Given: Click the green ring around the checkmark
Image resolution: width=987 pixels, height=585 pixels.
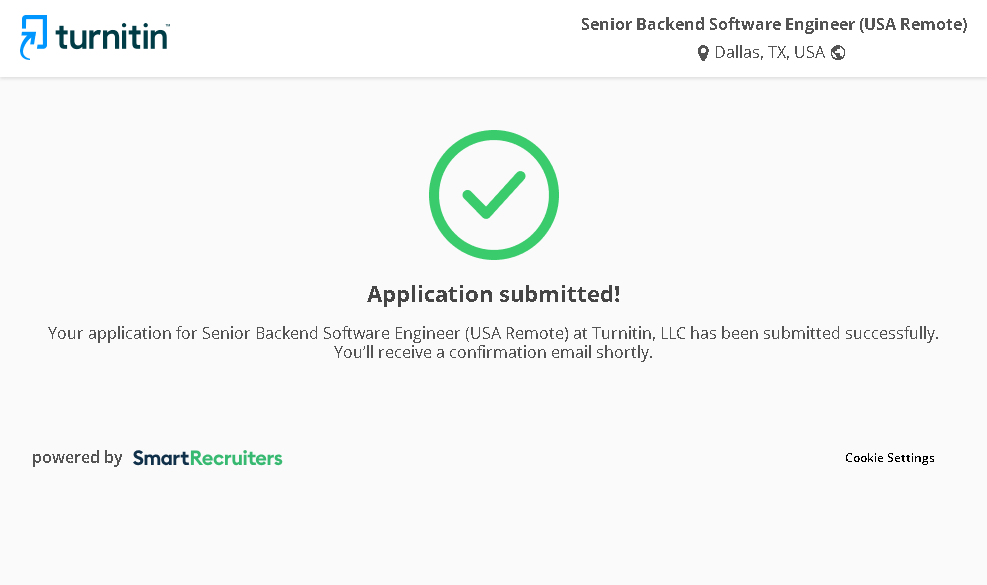Looking at the screenshot, I should pyautogui.click(x=436, y=195).
